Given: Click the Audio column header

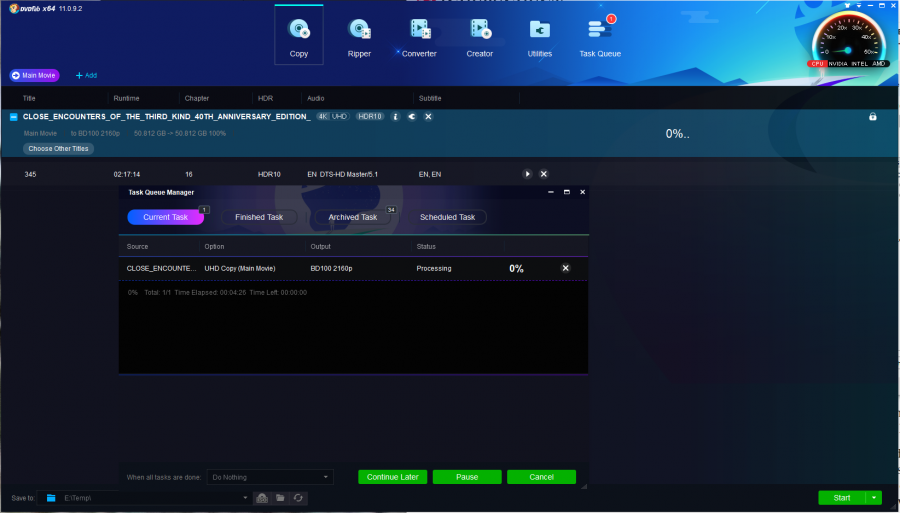Looking at the screenshot, I should pyautogui.click(x=316, y=98).
